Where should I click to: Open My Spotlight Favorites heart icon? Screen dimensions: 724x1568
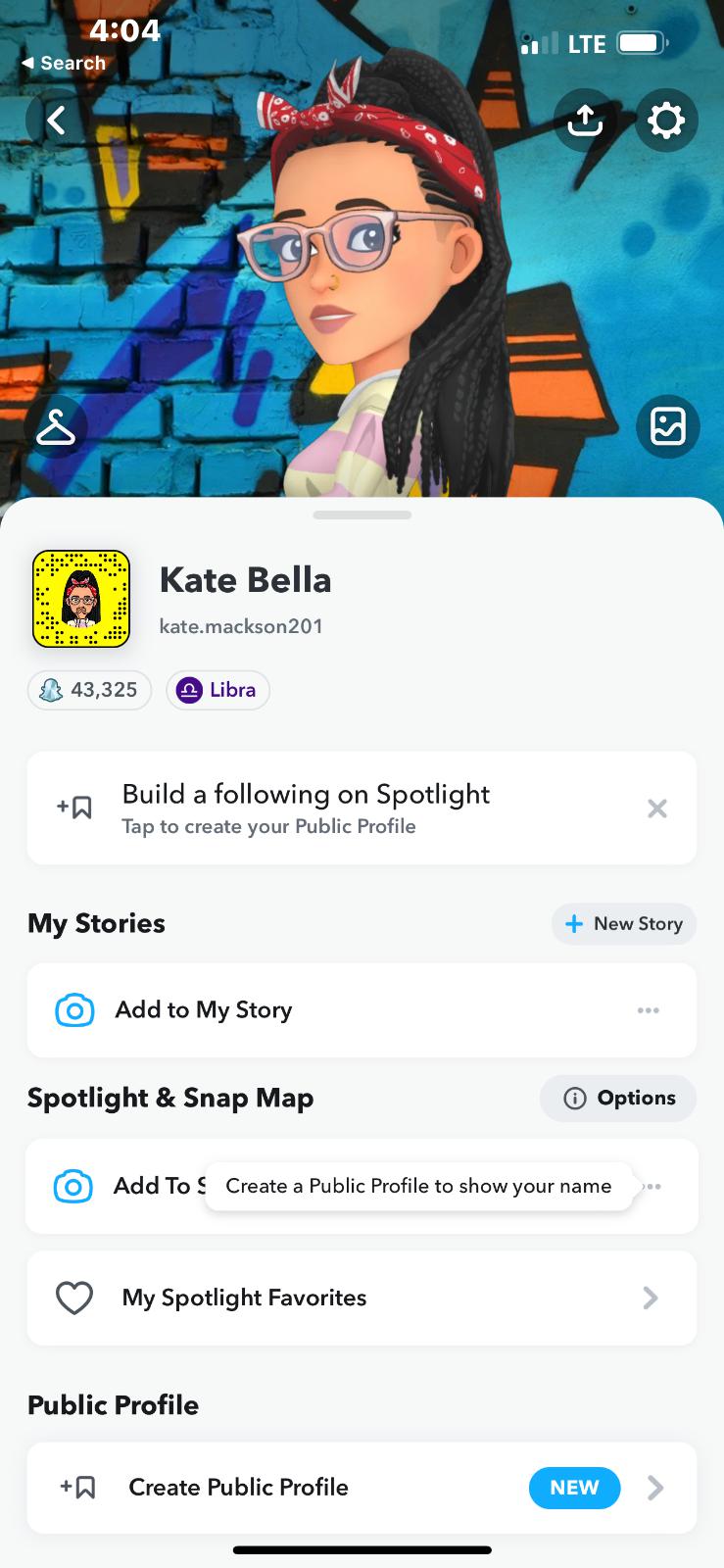tap(74, 1298)
